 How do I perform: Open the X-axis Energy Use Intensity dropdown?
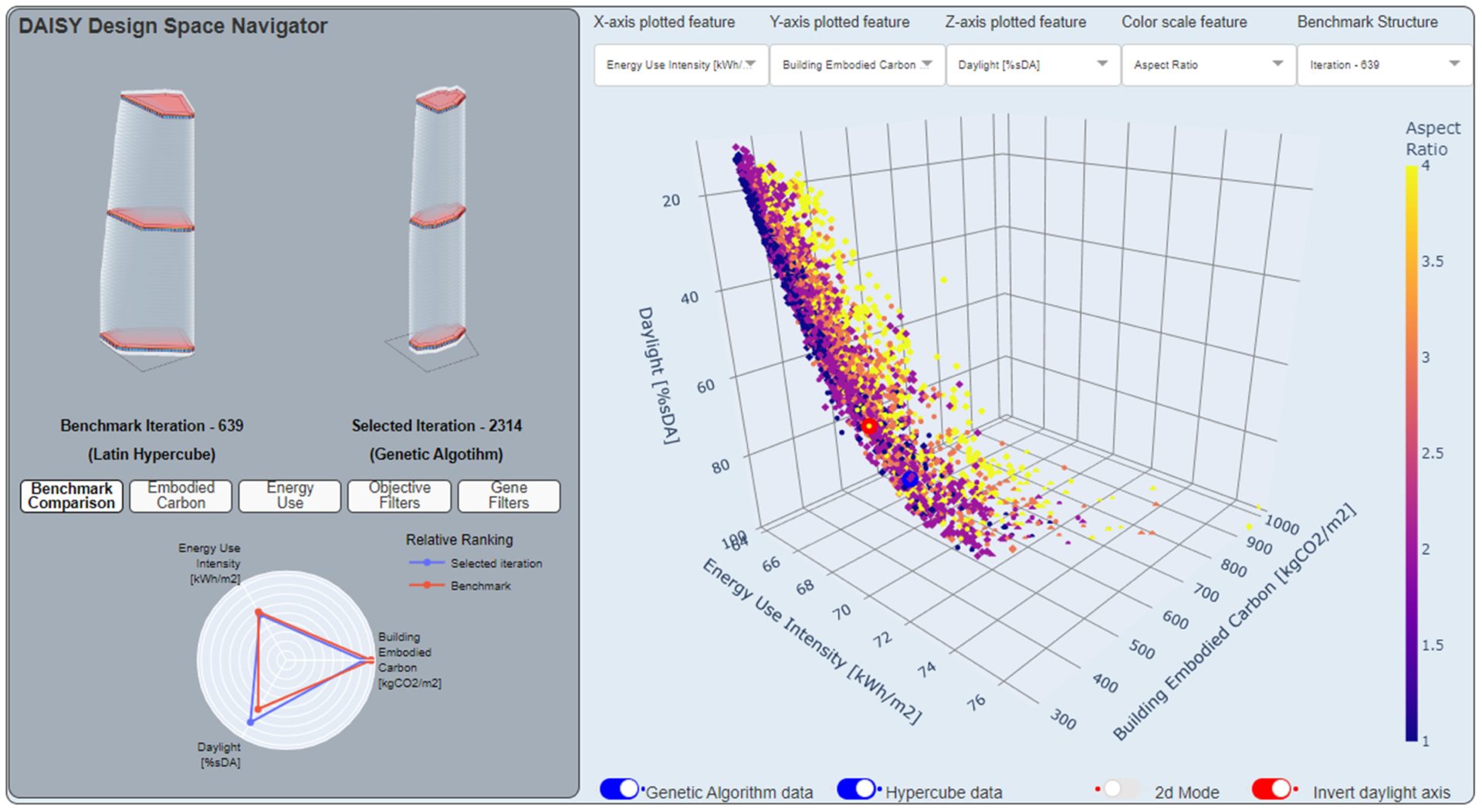[681, 65]
